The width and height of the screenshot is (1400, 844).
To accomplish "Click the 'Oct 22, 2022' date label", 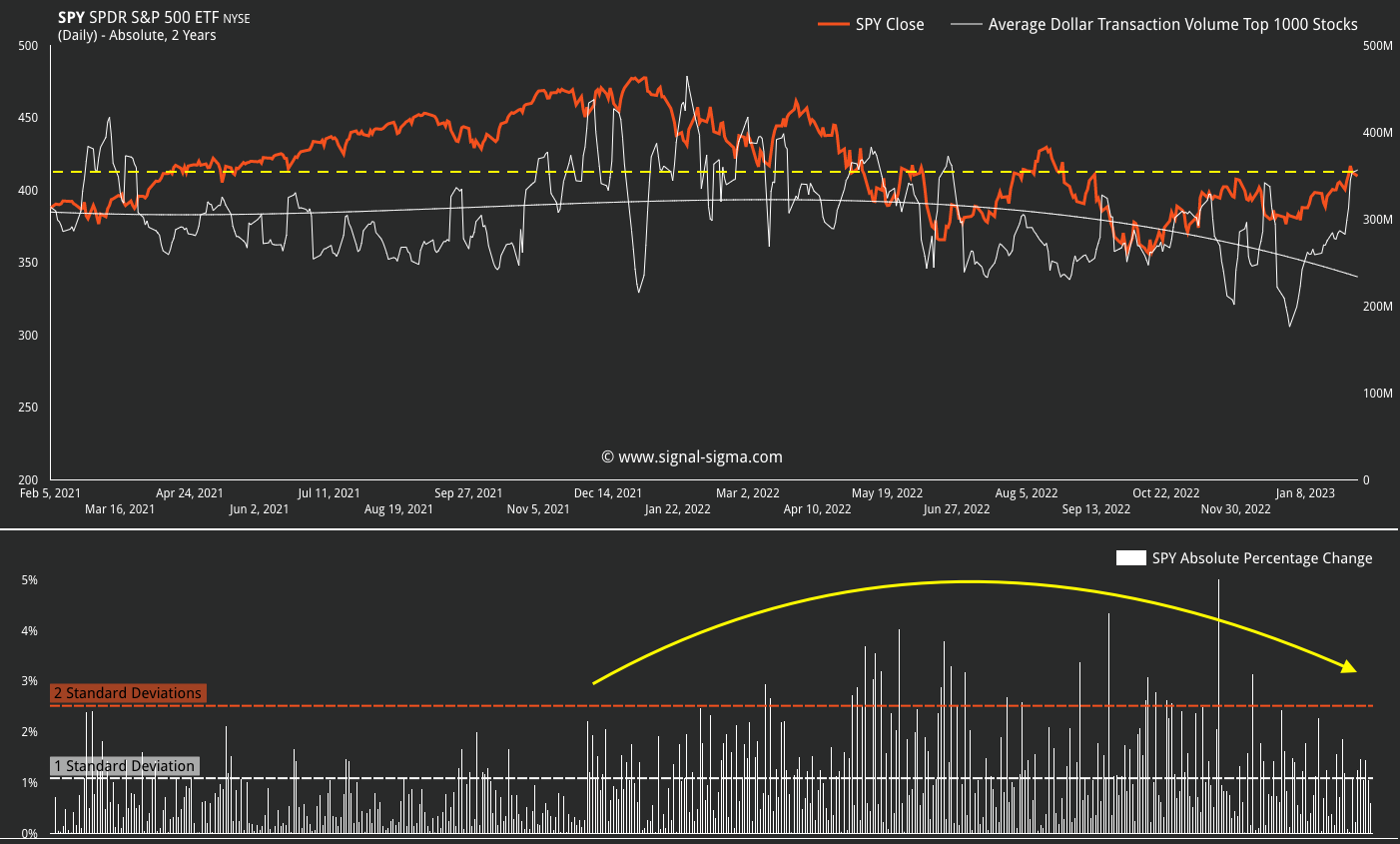I will [1166, 492].
